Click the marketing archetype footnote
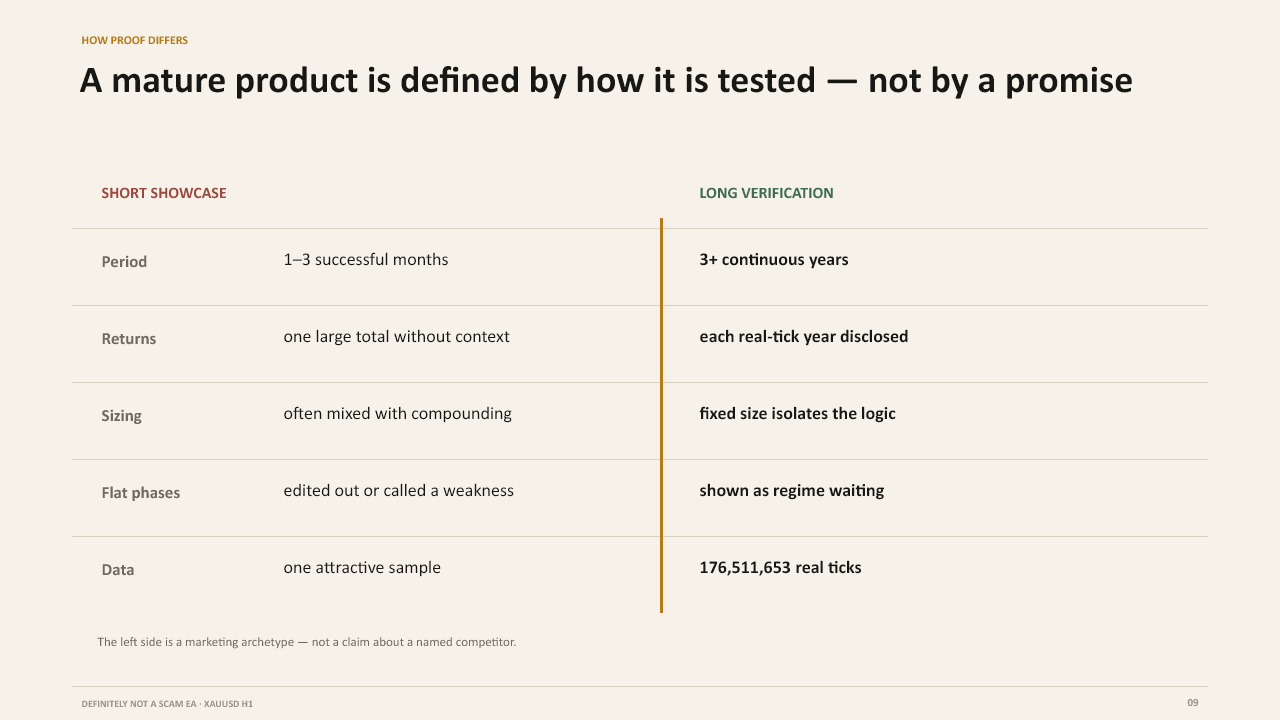Viewport: 1280px width, 720px height. [x=307, y=642]
